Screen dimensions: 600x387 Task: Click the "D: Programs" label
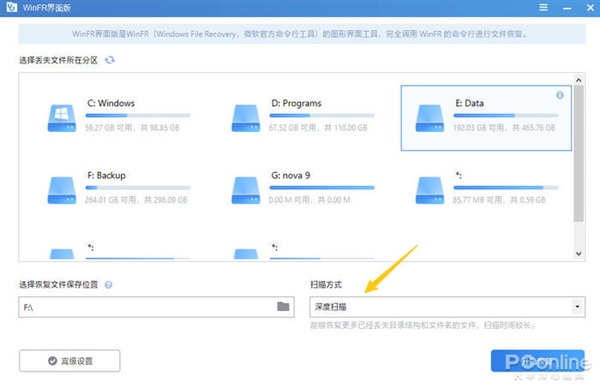click(296, 103)
